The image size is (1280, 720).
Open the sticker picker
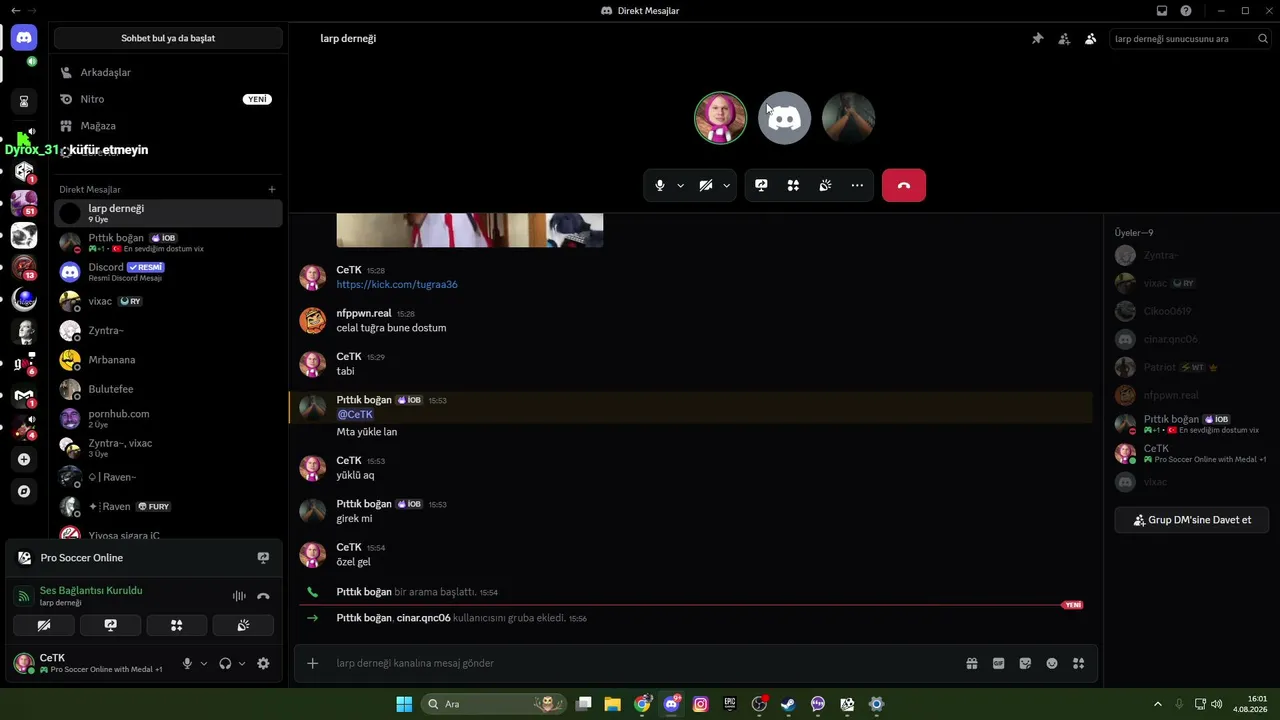point(1025,663)
